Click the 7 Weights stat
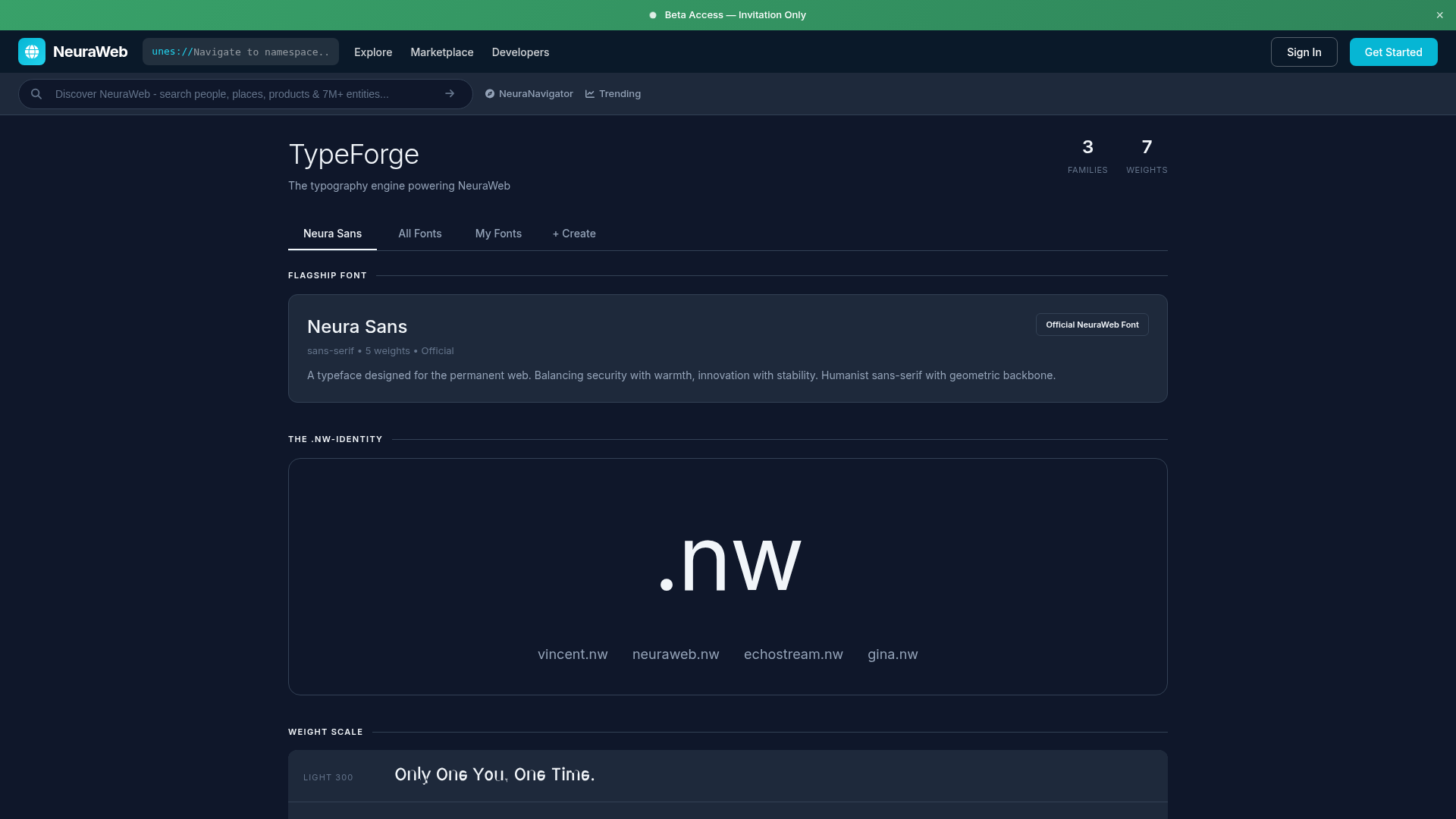The image size is (1456, 819). click(1147, 156)
